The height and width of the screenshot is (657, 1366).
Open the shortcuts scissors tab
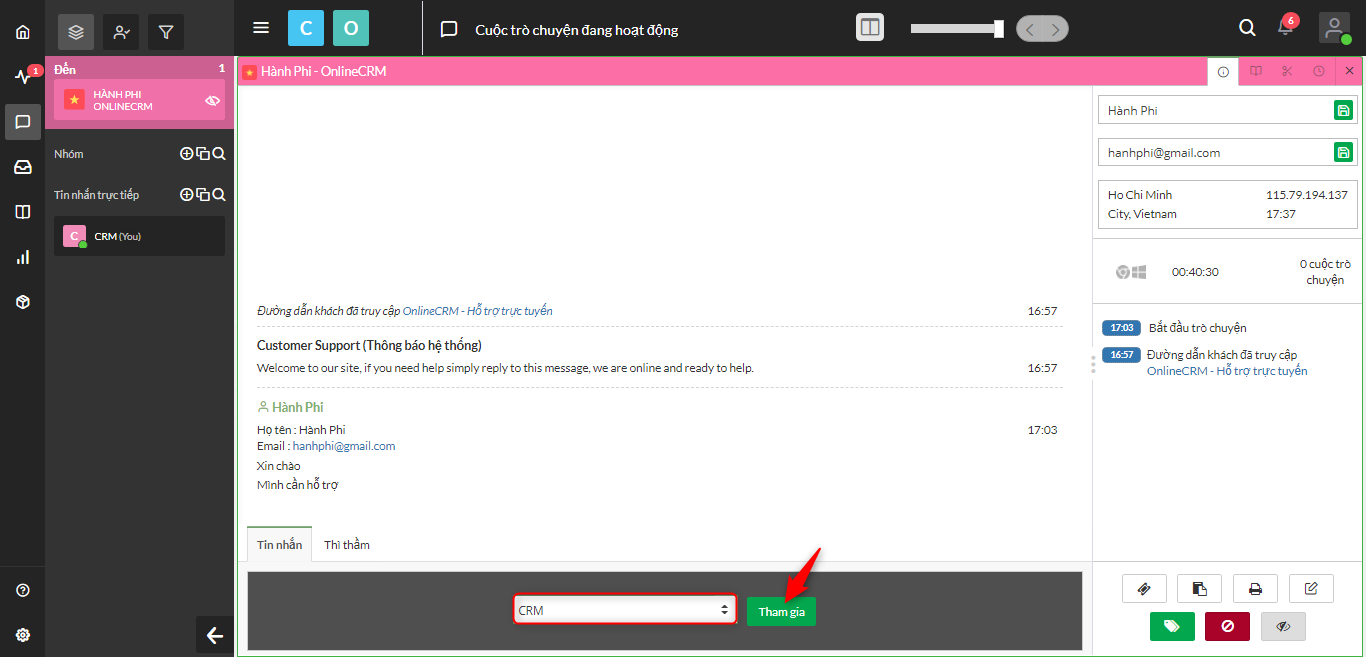click(x=1287, y=72)
